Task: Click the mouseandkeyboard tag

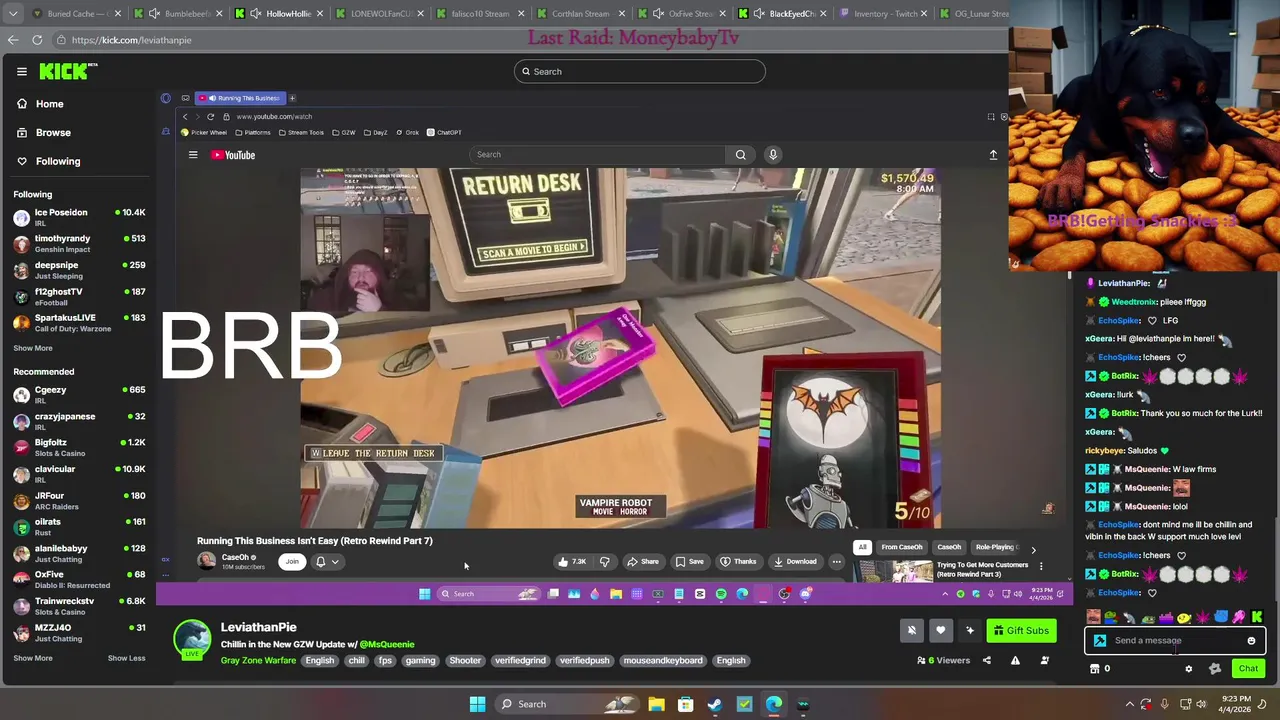Action: click(x=662, y=660)
